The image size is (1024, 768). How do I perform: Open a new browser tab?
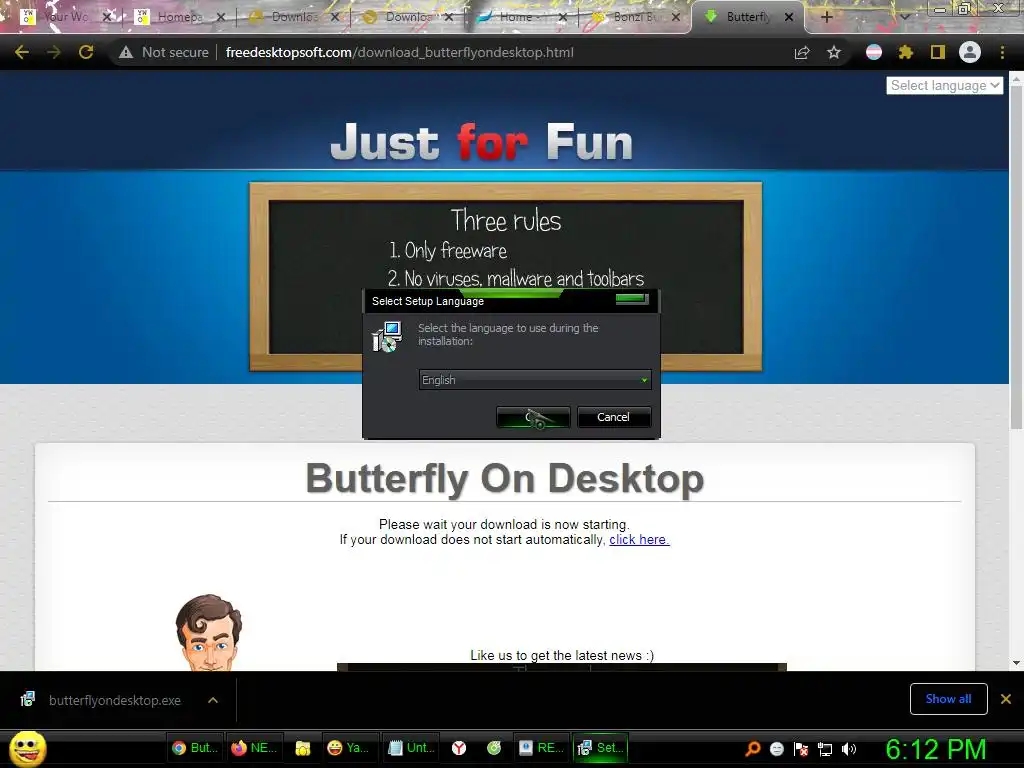click(x=826, y=17)
